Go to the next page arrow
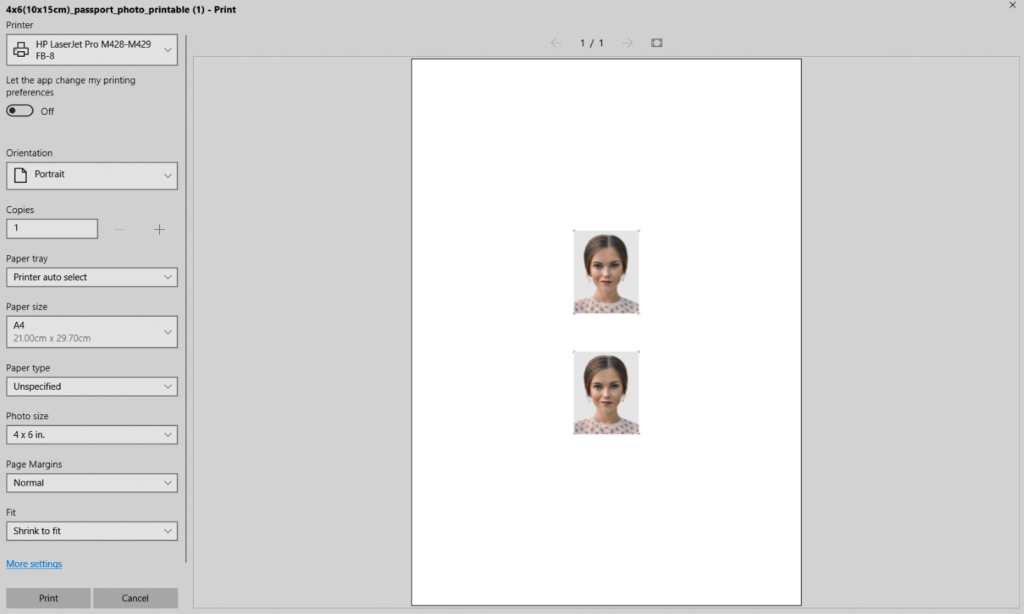 click(x=627, y=43)
